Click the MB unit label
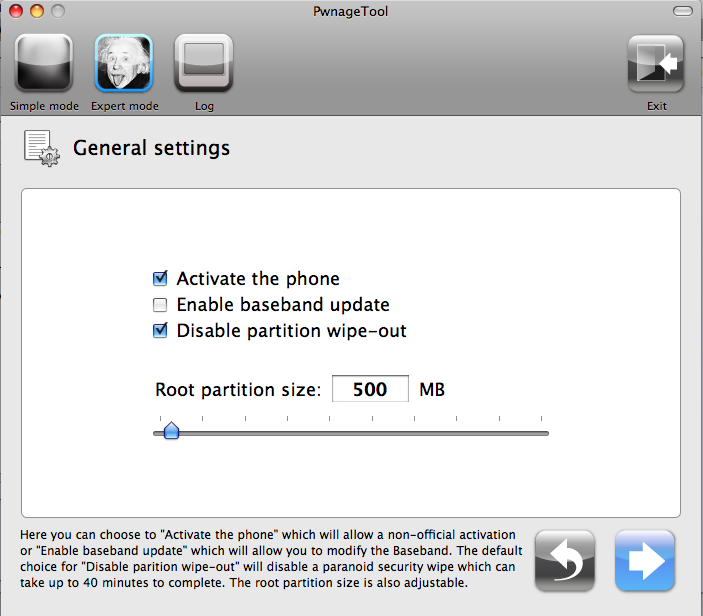703x616 pixels. pos(432,390)
